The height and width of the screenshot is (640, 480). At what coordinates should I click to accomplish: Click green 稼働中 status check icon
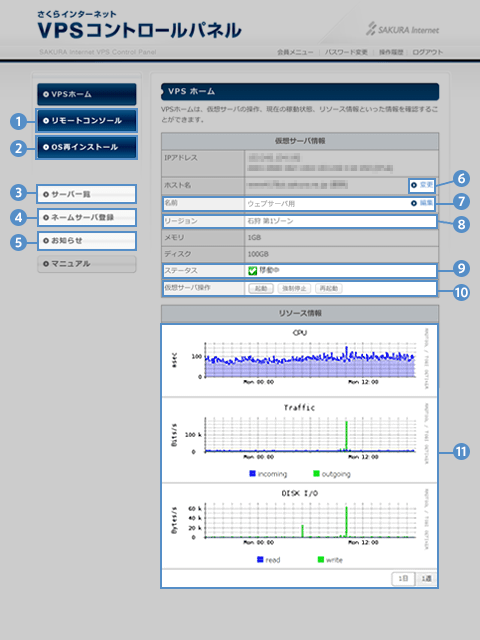[253, 271]
